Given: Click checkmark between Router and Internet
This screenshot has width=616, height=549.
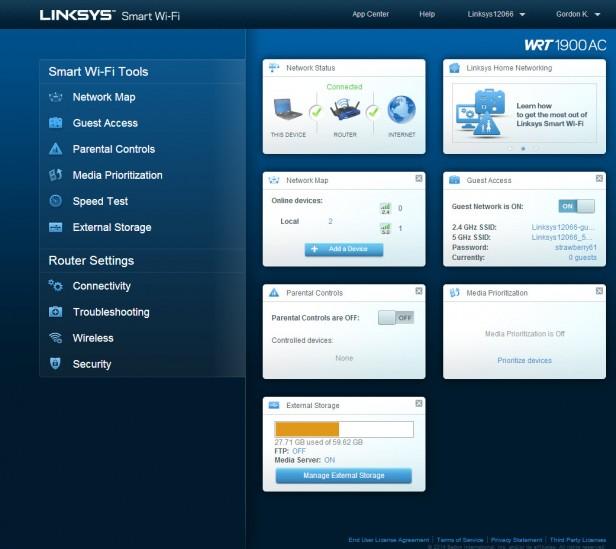Looking at the screenshot, I should 373,112.
